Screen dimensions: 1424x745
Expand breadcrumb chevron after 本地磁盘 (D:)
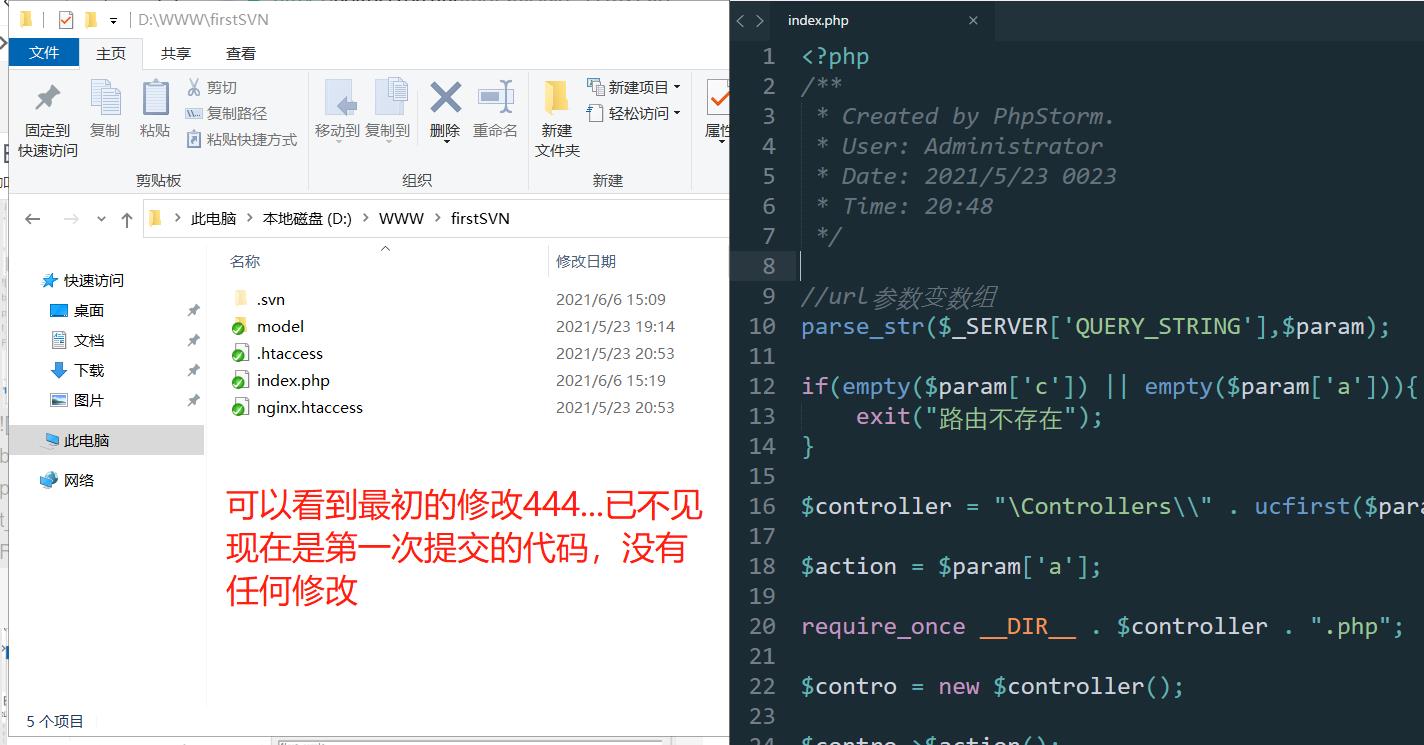click(365, 218)
